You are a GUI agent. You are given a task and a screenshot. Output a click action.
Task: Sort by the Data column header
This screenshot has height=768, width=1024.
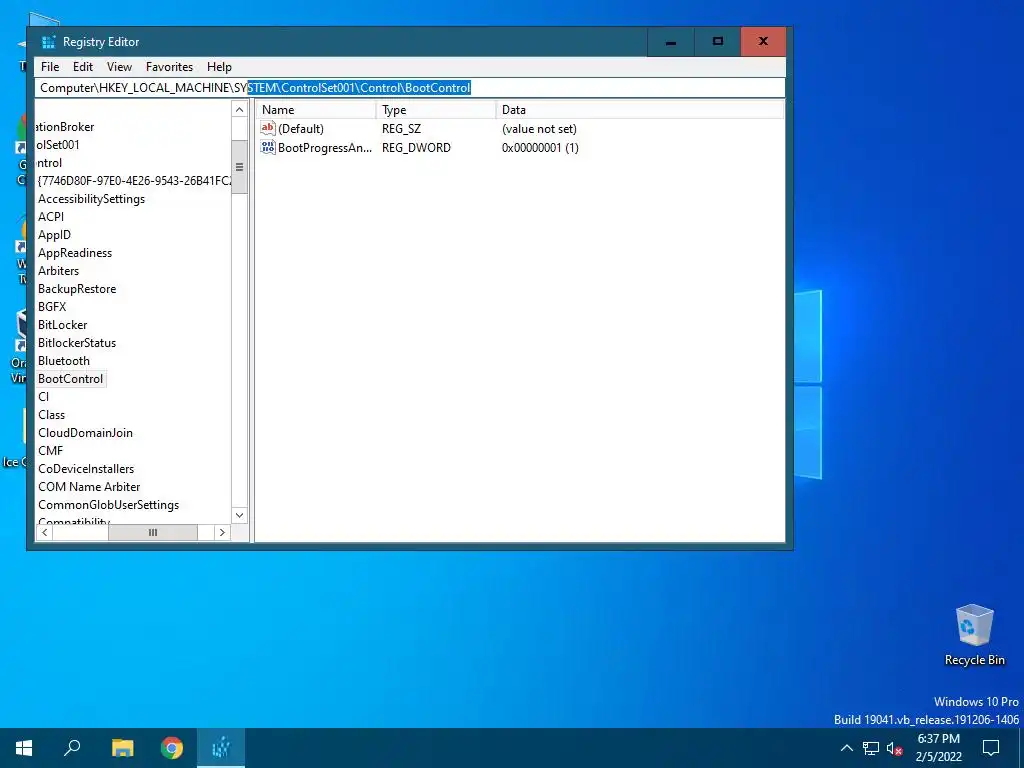coord(640,110)
